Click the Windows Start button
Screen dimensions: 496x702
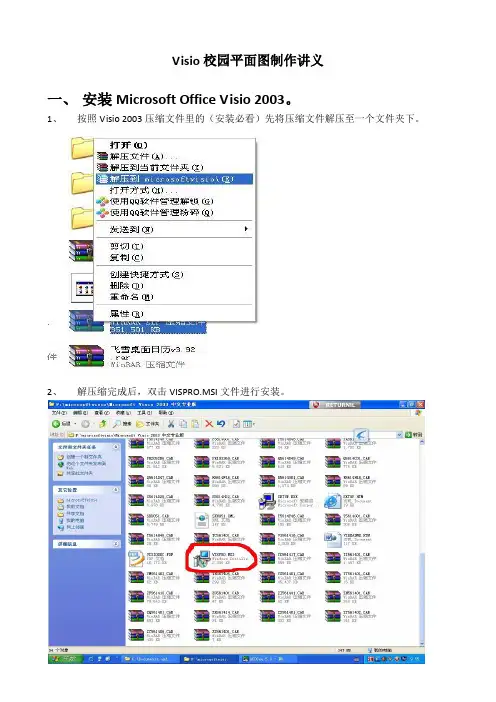click(65, 659)
